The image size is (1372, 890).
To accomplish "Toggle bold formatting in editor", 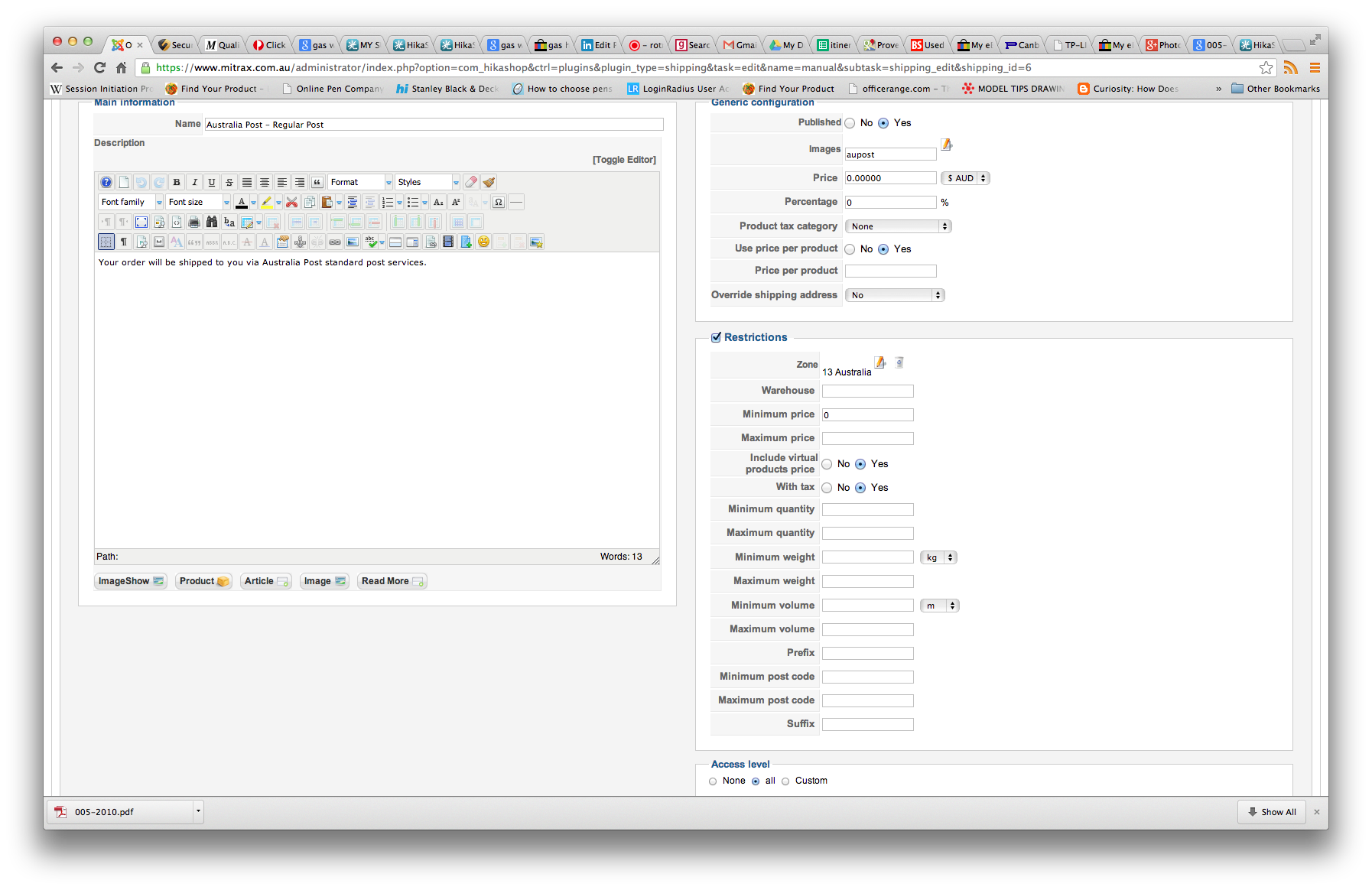I will point(177,182).
